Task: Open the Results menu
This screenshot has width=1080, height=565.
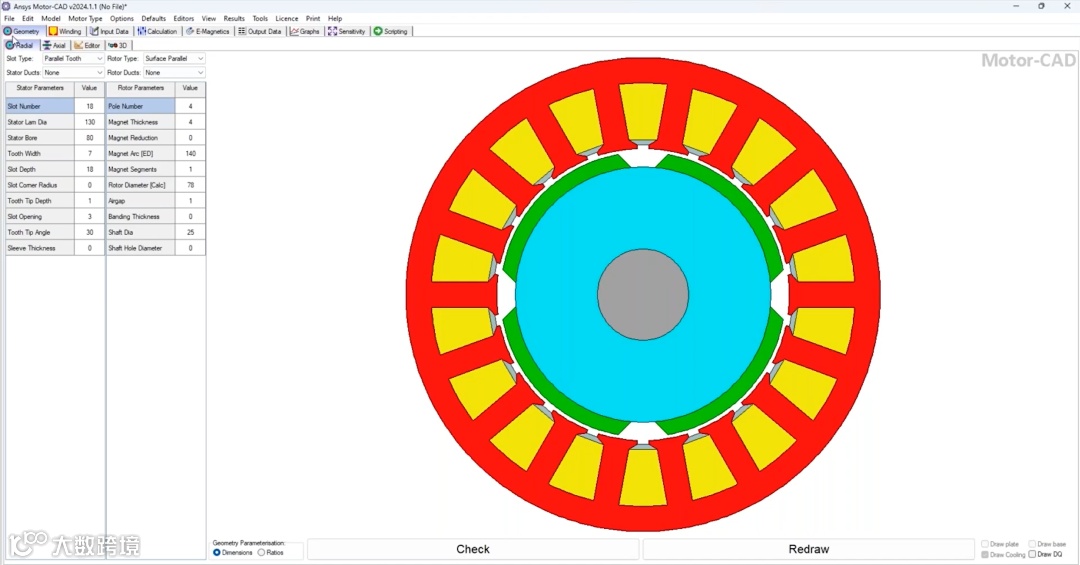Action: 234,19
